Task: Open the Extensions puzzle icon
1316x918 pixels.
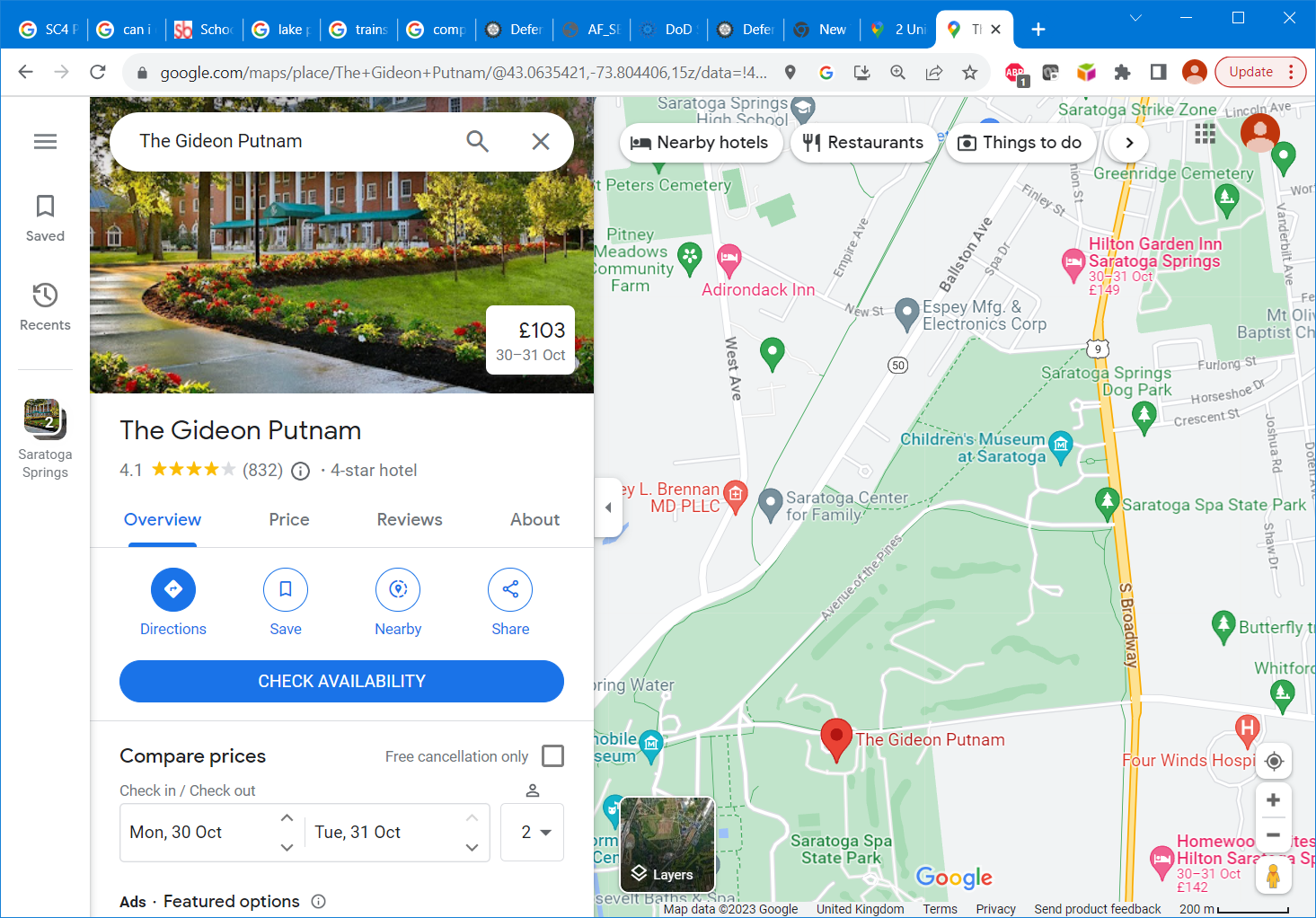Action: coord(1122,72)
